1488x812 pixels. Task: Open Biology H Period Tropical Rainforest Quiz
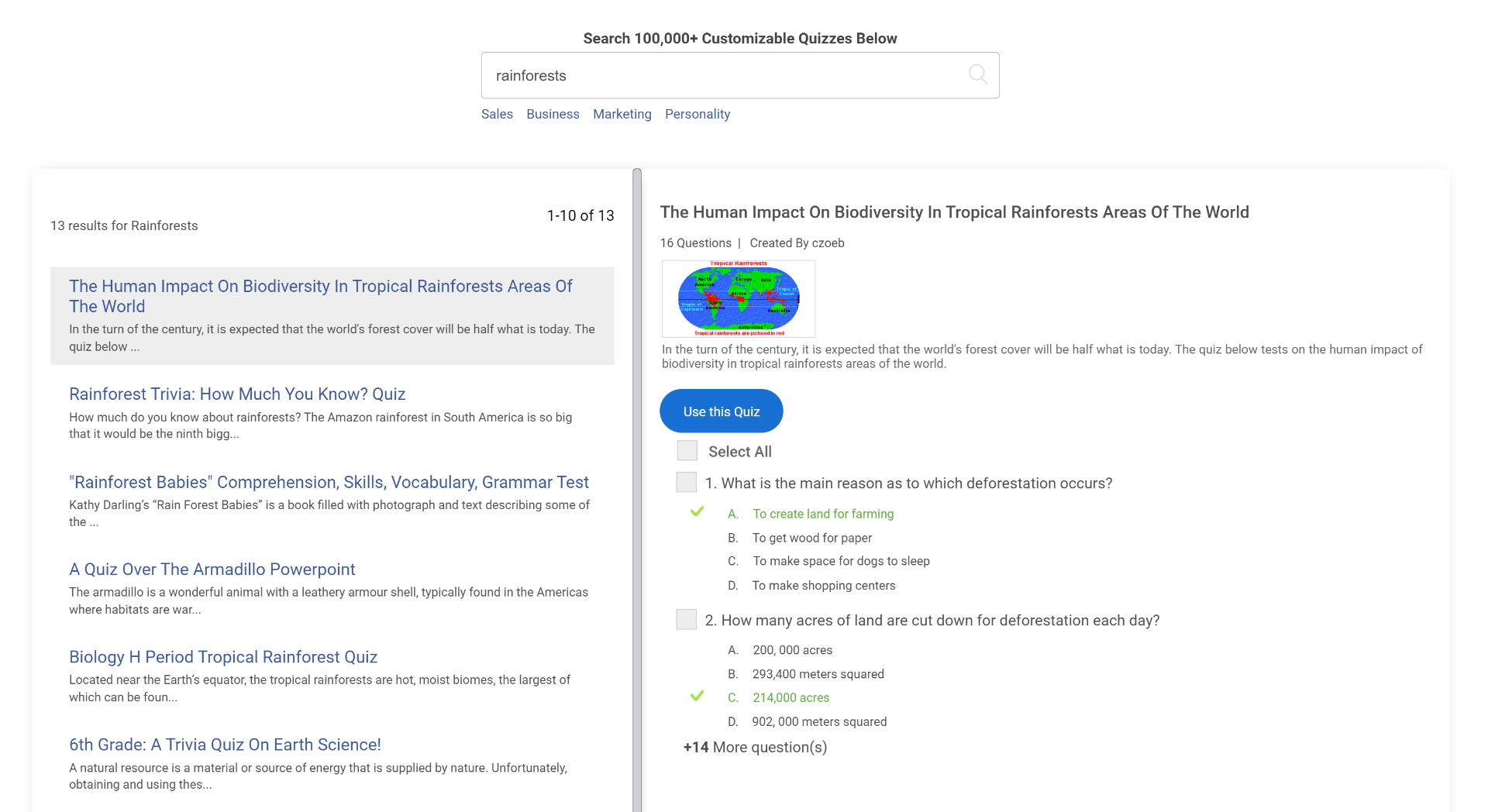point(223,657)
